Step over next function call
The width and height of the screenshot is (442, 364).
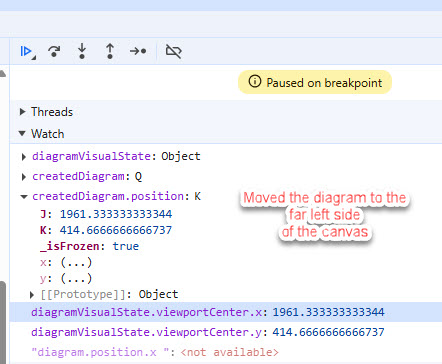pyautogui.click(x=54, y=51)
